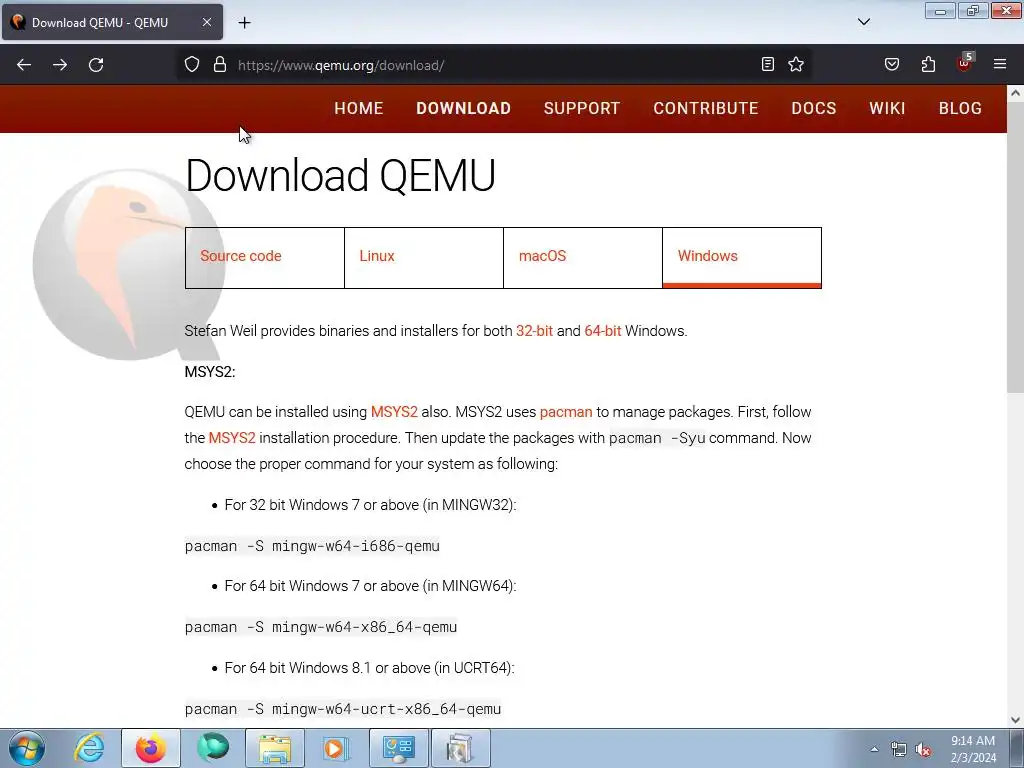This screenshot has width=1024, height=768.
Task: Open muted volume tray icon
Action: pyautogui.click(x=923, y=750)
